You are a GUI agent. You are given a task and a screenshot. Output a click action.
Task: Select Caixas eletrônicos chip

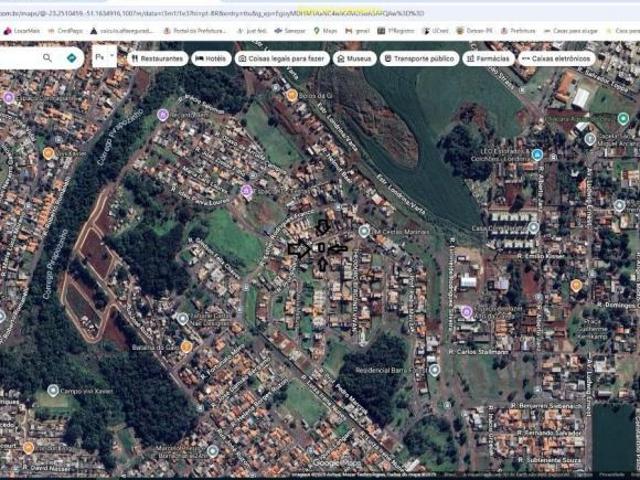557,59
